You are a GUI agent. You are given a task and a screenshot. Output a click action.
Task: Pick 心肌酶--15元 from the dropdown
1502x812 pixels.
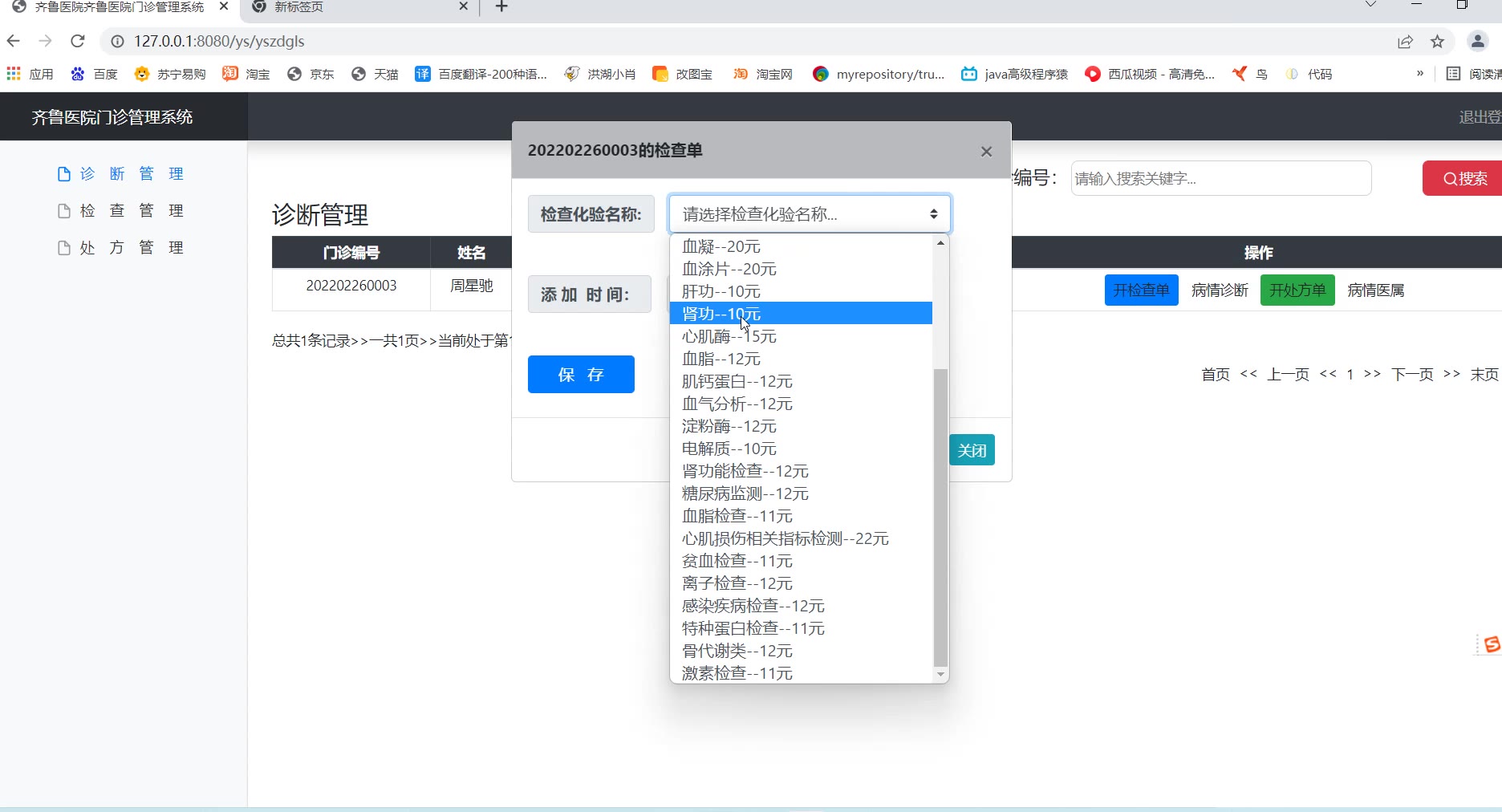pyautogui.click(x=801, y=336)
